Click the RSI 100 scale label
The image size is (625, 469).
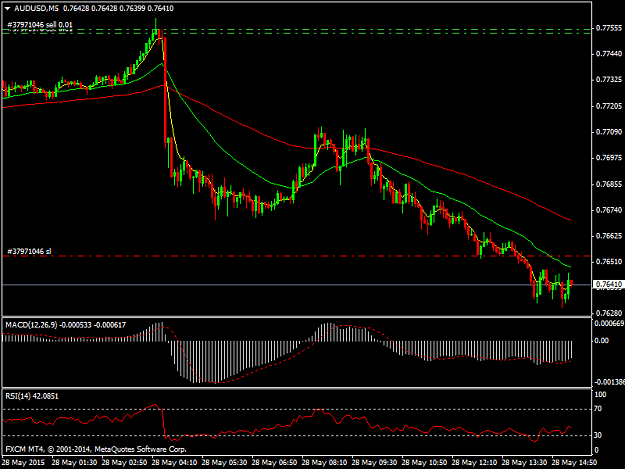click(x=600, y=394)
